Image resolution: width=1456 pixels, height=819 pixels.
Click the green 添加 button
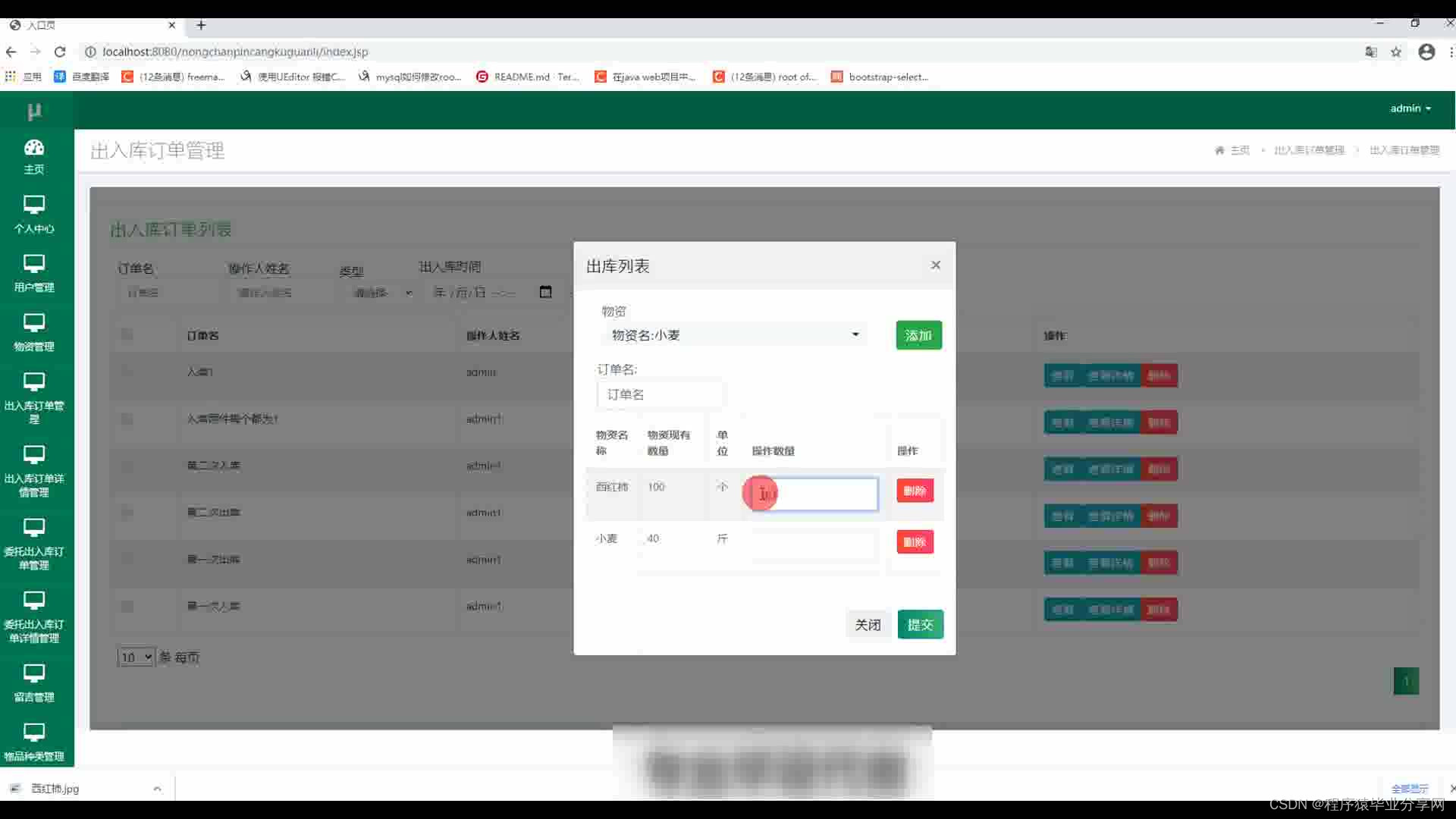click(x=918, y=335)
